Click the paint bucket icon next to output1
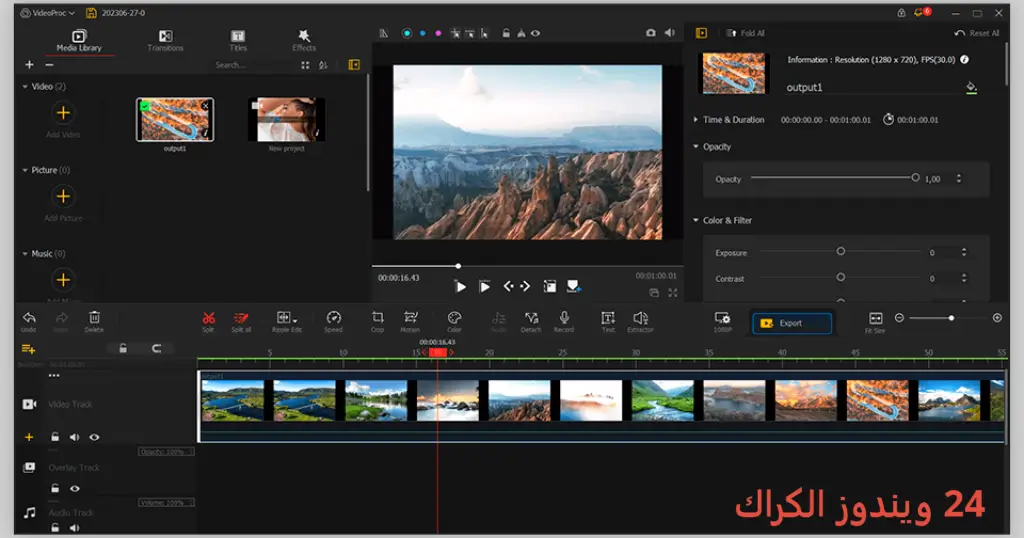The height and width of the screenshot is (538, 1024). 971,87
